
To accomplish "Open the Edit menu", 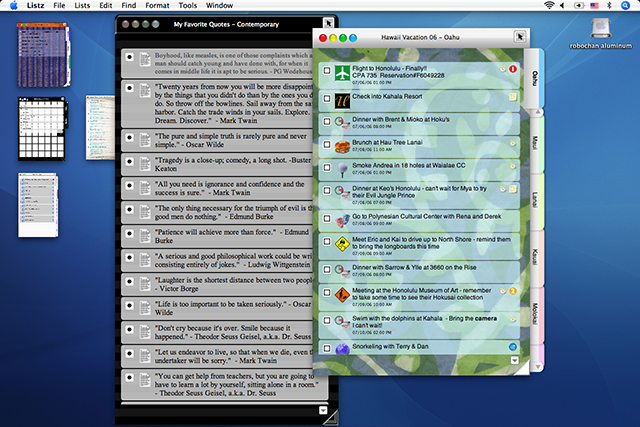I will click(106, 5).
